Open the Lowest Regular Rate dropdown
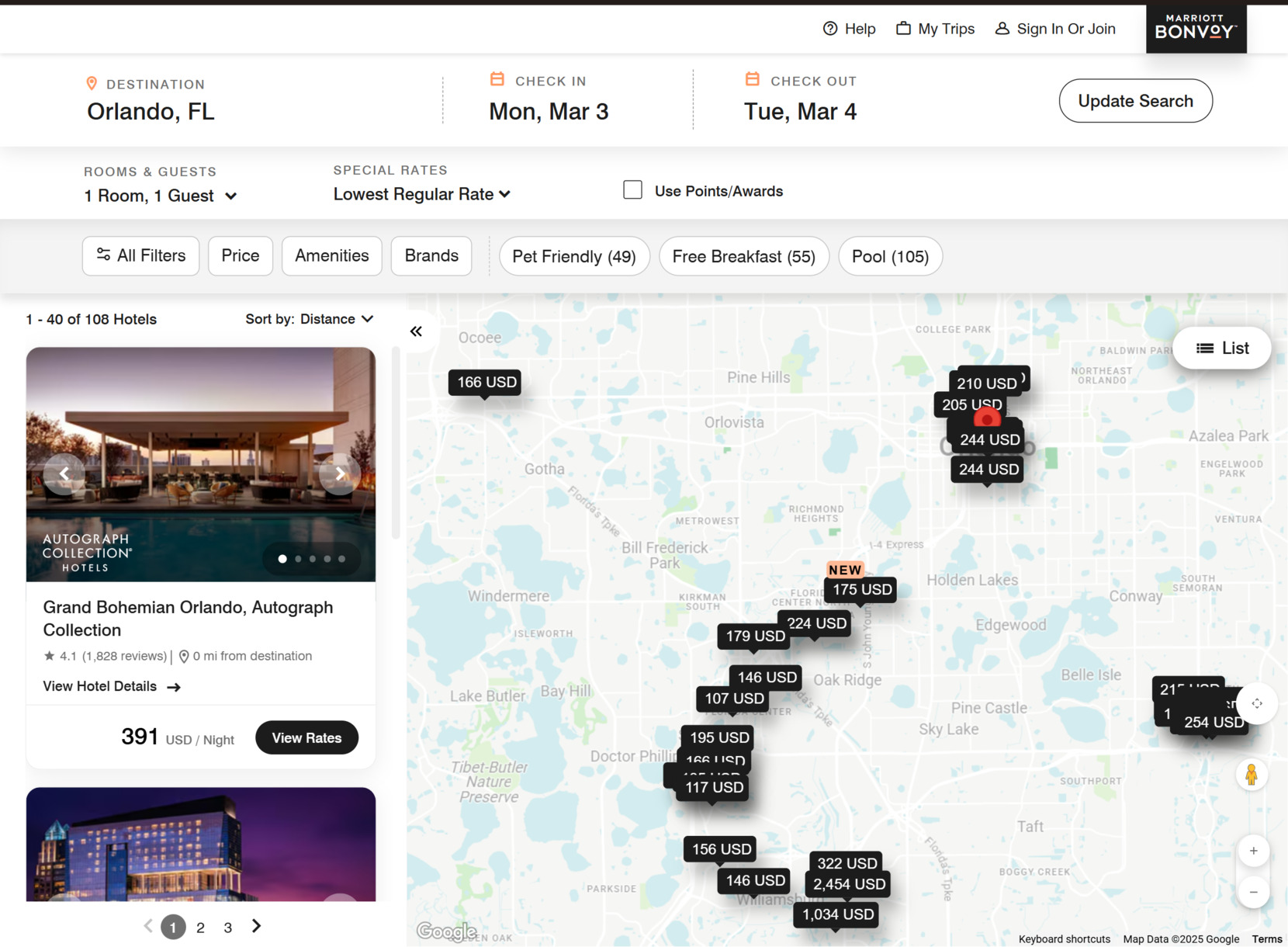 pyautogui.click(x=421, y=194)
